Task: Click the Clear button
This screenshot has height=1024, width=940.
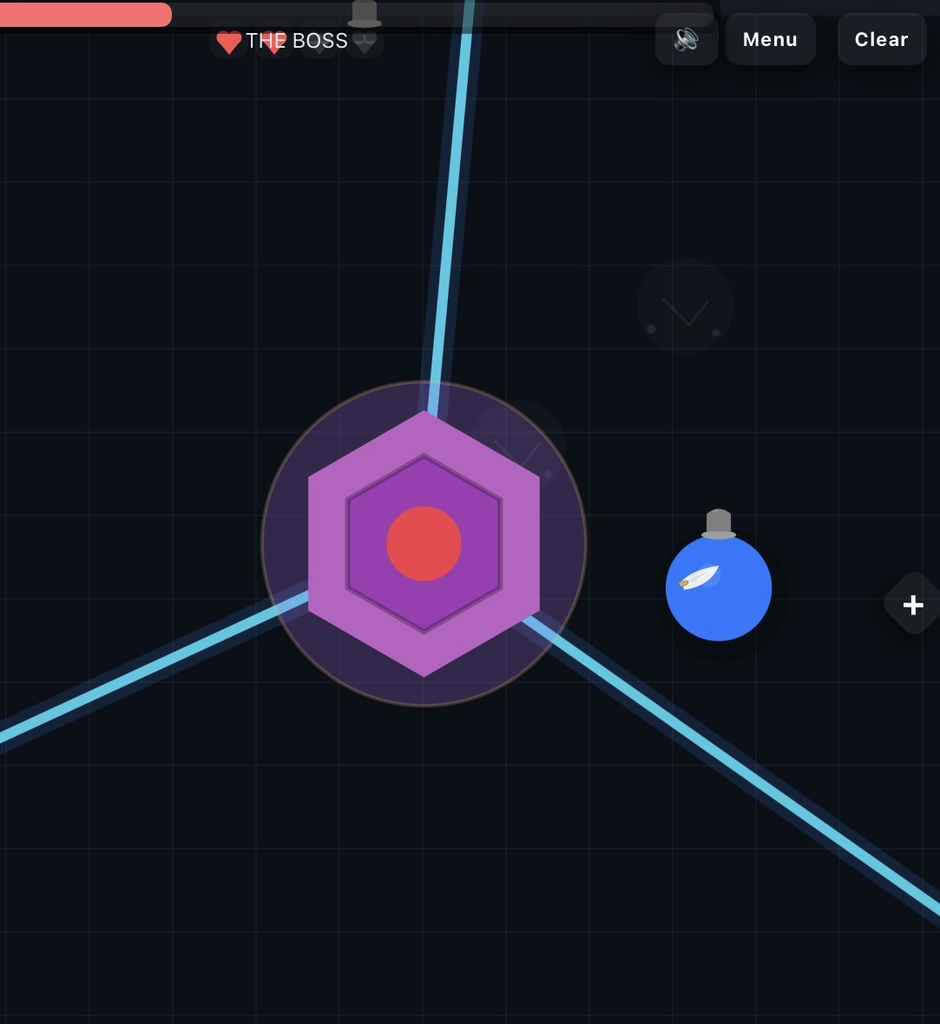Action: tap(881, 39)
